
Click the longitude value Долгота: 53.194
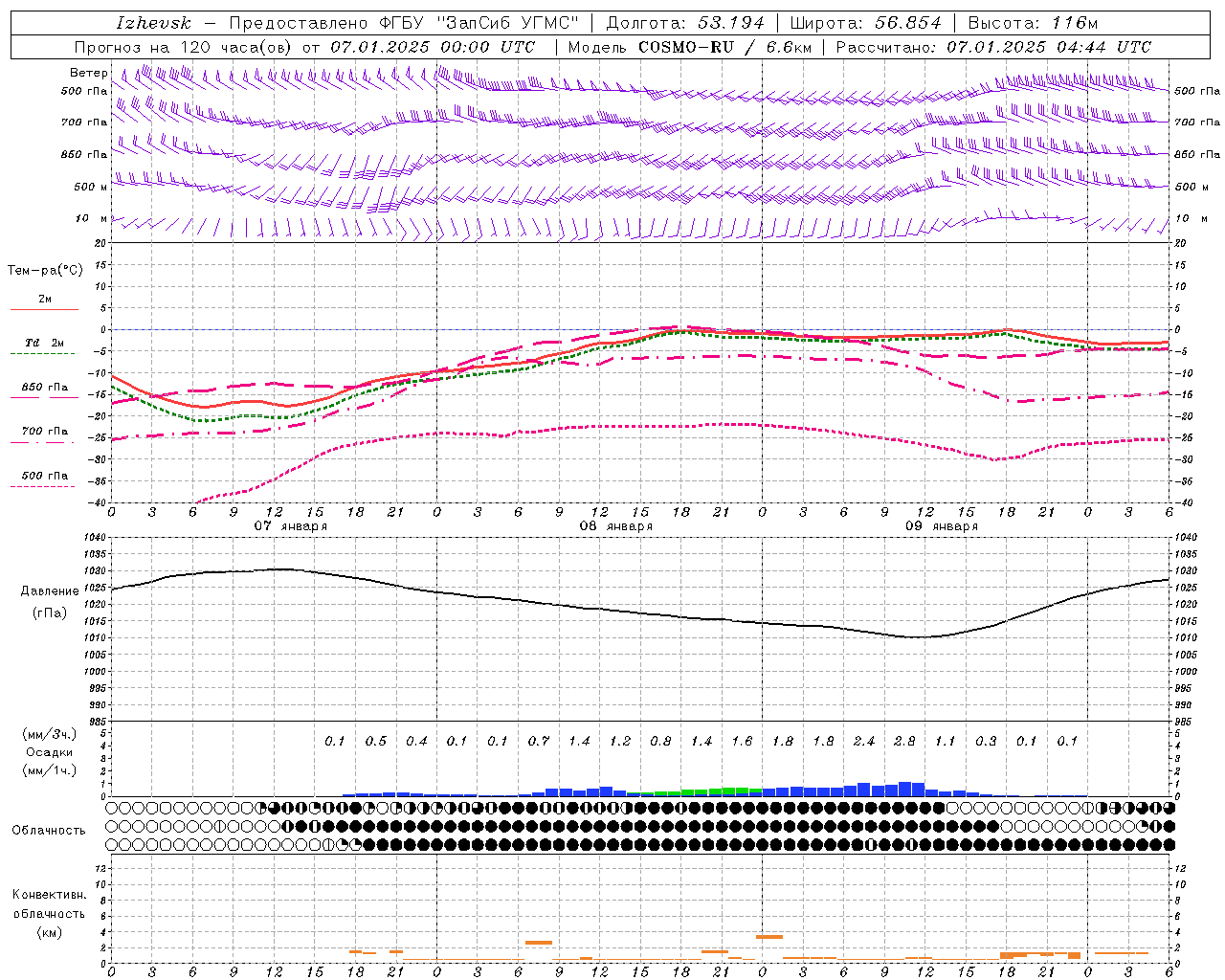tap(685, 23)
